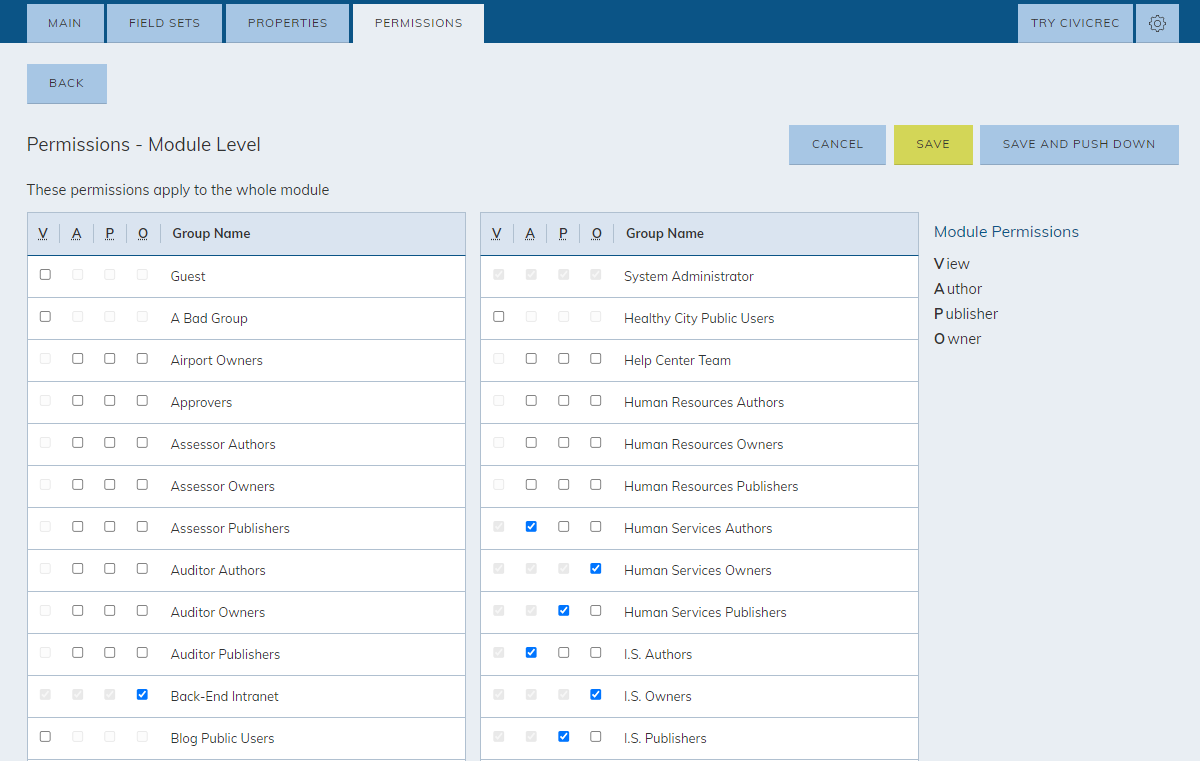Image resolution: width=1200 pixels, height=761 pixels.
Task: Save the module permissions
Action: [933, 145]
